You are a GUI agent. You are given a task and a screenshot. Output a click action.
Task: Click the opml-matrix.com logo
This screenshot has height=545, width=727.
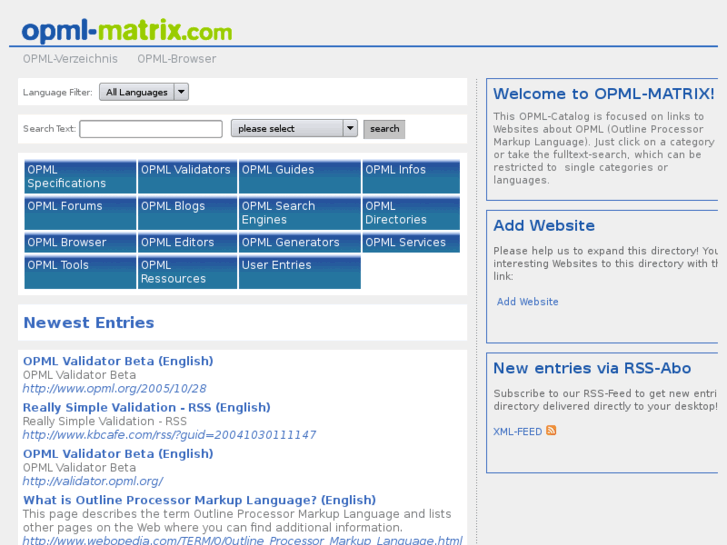pyautogui.click(x=127, y=31)
